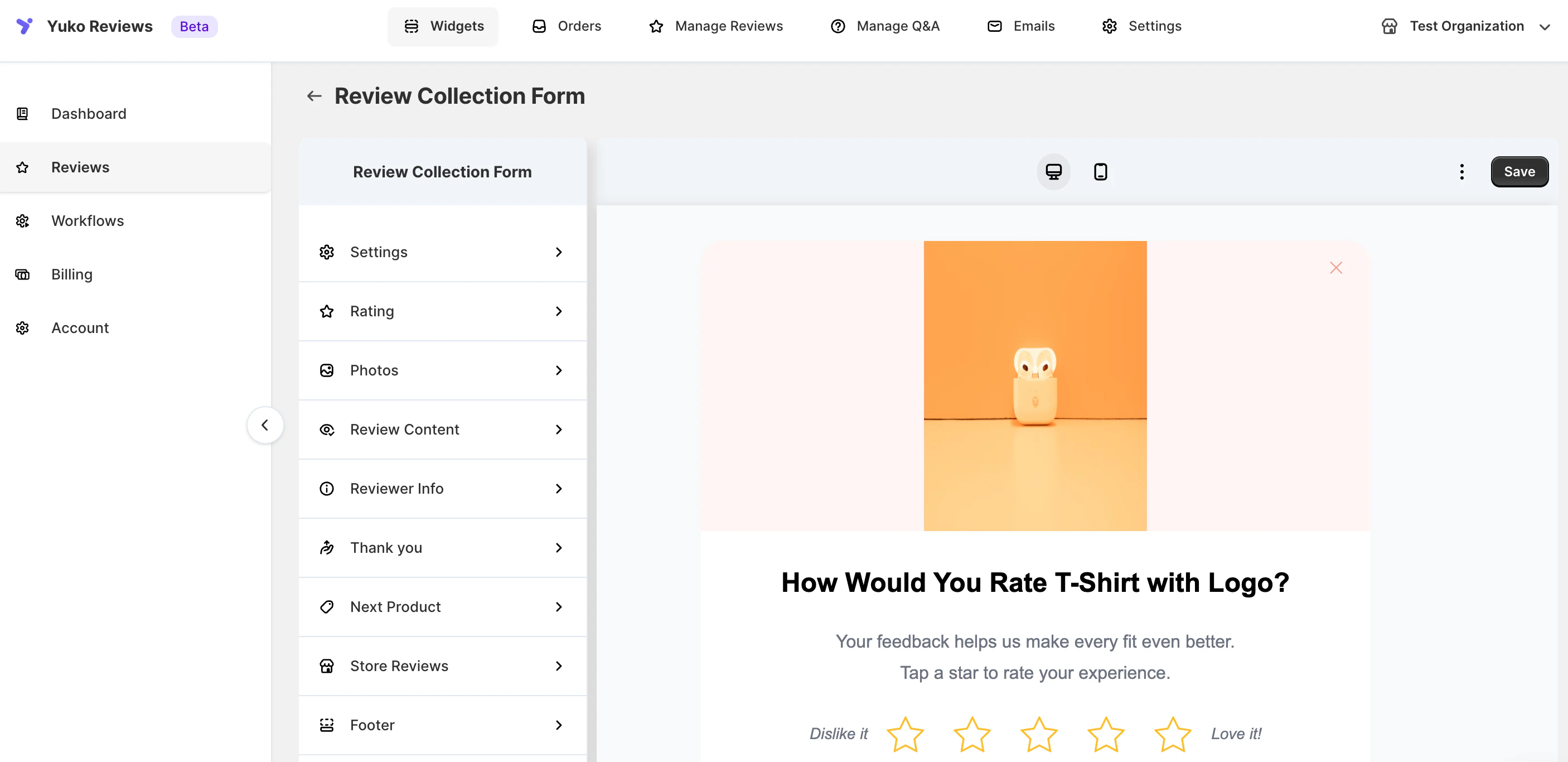The width and height of the screenshot is (1568, 762).
Task: Switch preview to desktop view
Action: point(1054,172)
